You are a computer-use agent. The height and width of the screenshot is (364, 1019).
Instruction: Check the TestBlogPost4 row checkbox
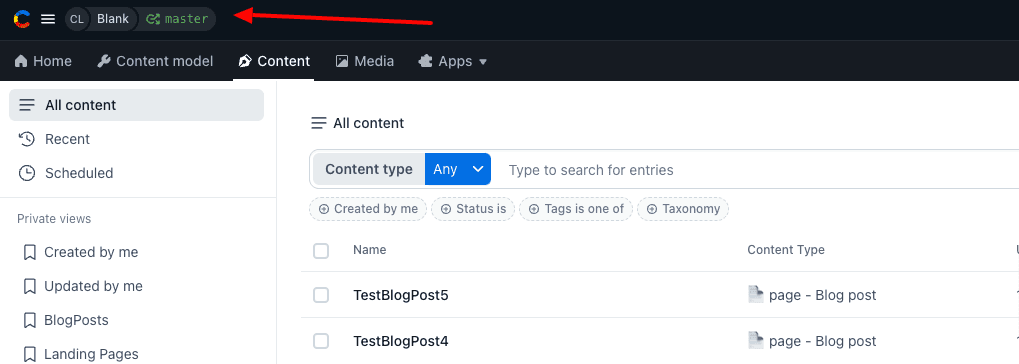[x=321, y=341]
